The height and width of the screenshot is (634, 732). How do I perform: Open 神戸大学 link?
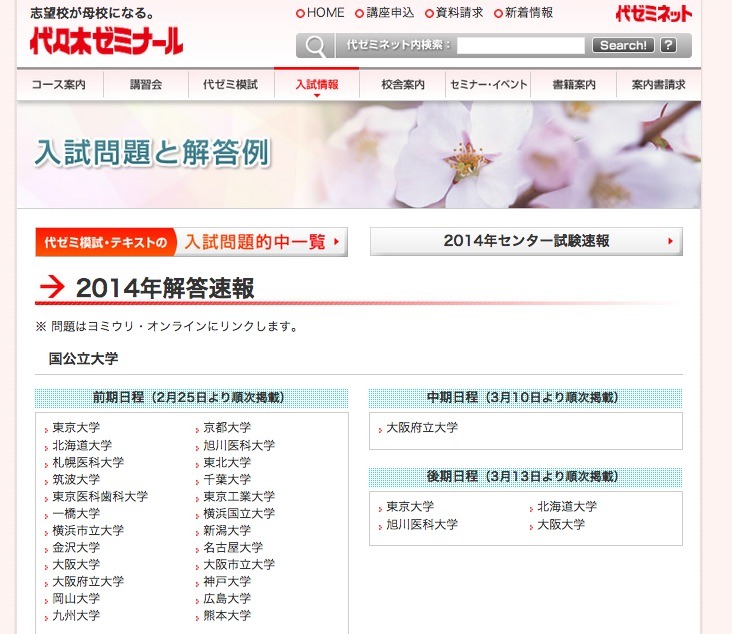coord(227,581)
